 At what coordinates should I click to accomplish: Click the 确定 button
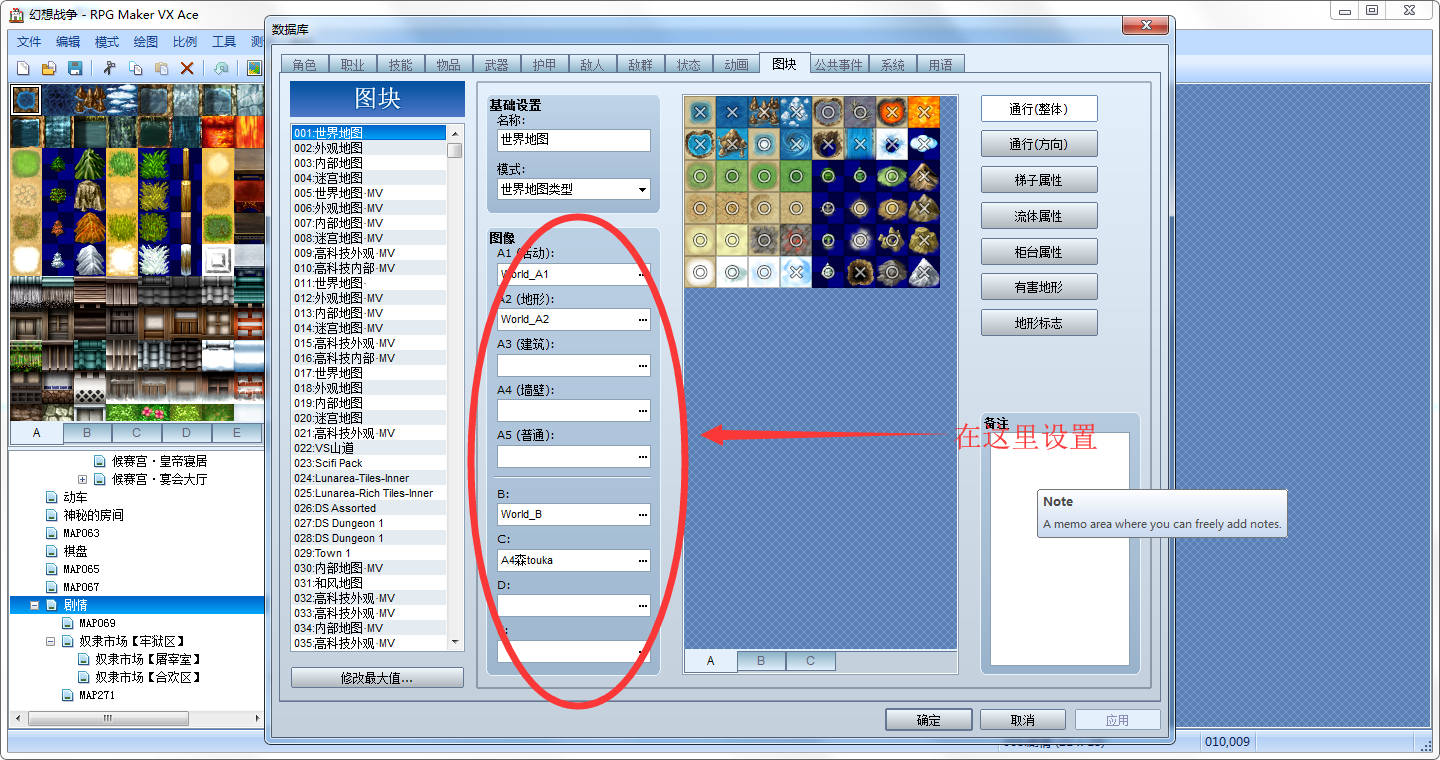coord(928,720)
